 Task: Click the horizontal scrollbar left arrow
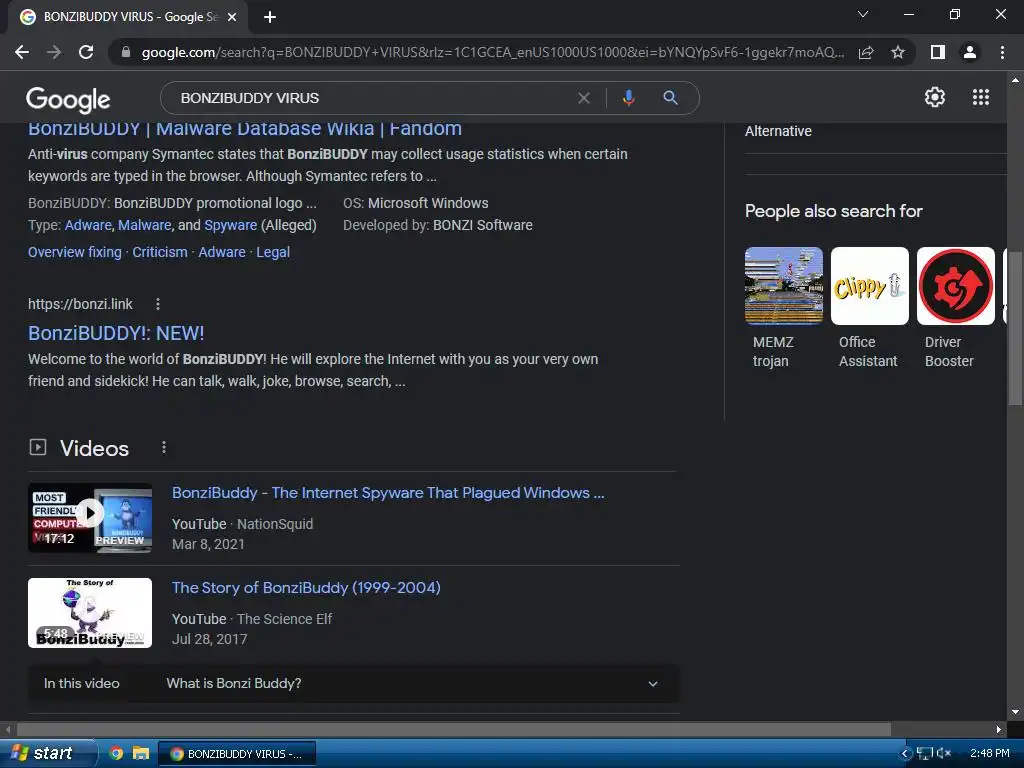point(7,729)
